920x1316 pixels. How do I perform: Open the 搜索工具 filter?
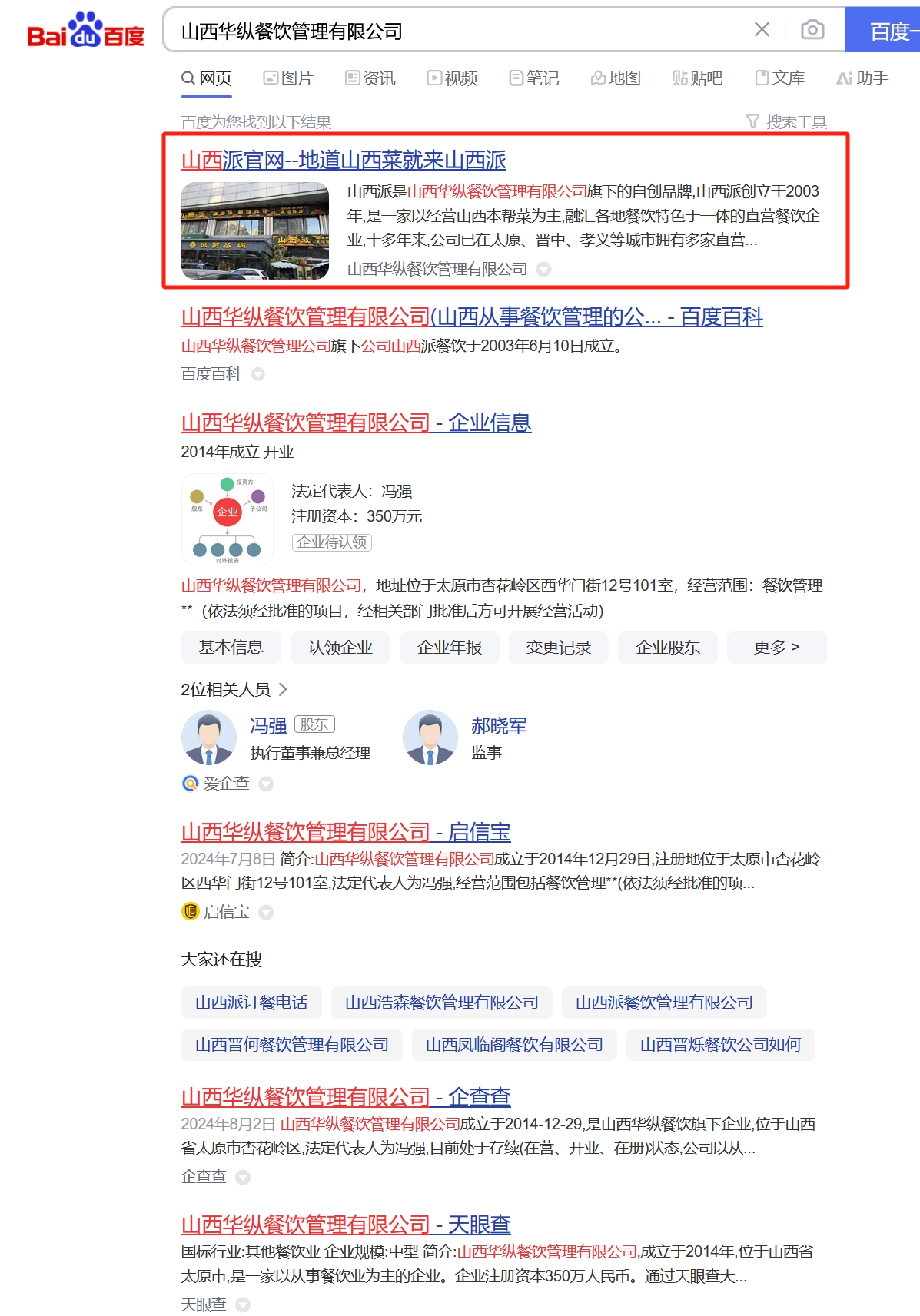[786, 121]
